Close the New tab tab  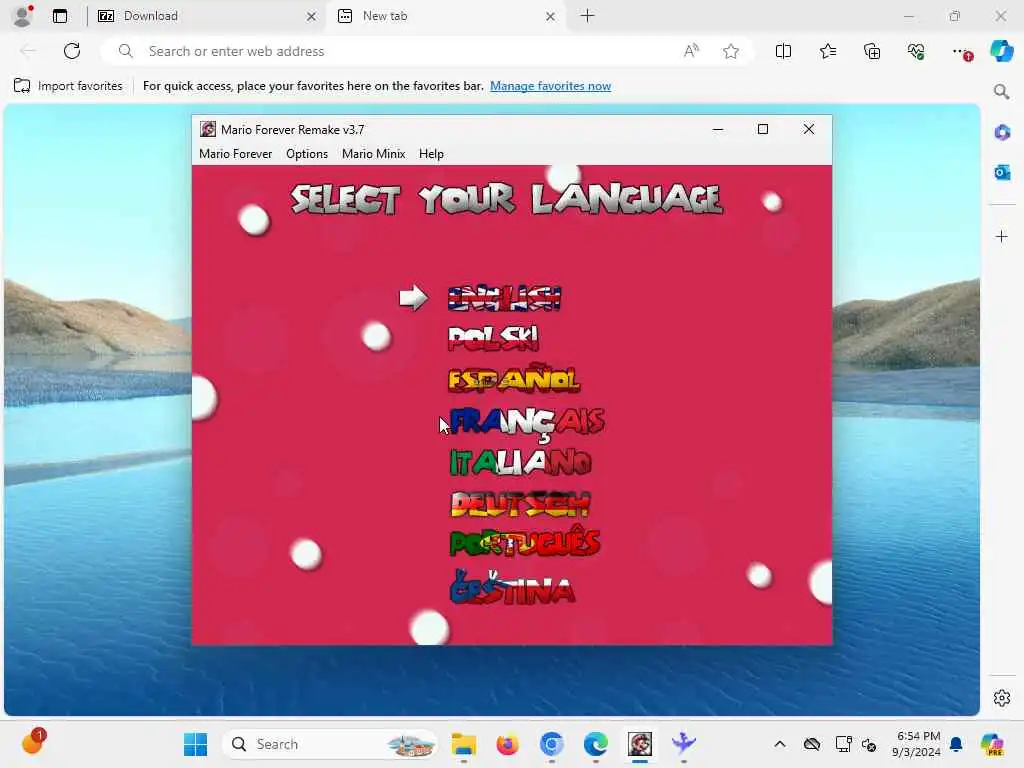click(x=551, y=16)
